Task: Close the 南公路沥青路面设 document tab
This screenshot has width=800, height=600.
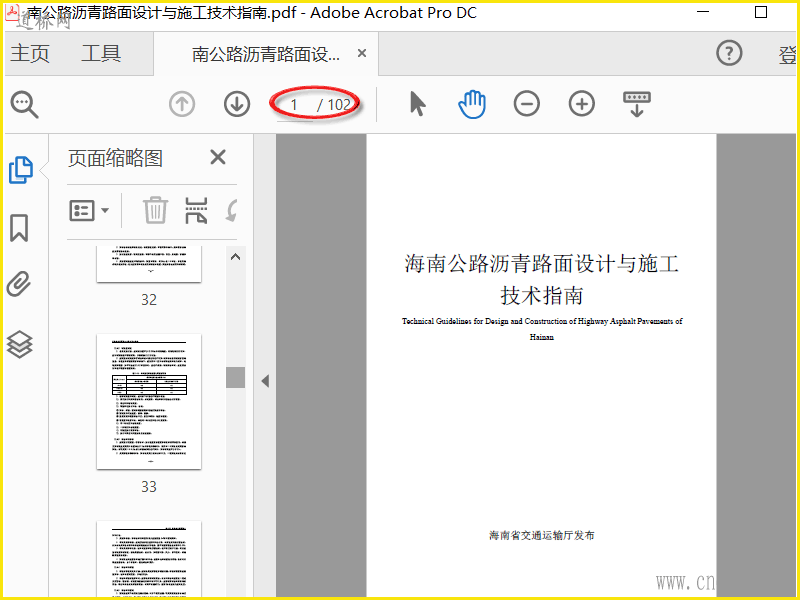Action: [362, 53]
